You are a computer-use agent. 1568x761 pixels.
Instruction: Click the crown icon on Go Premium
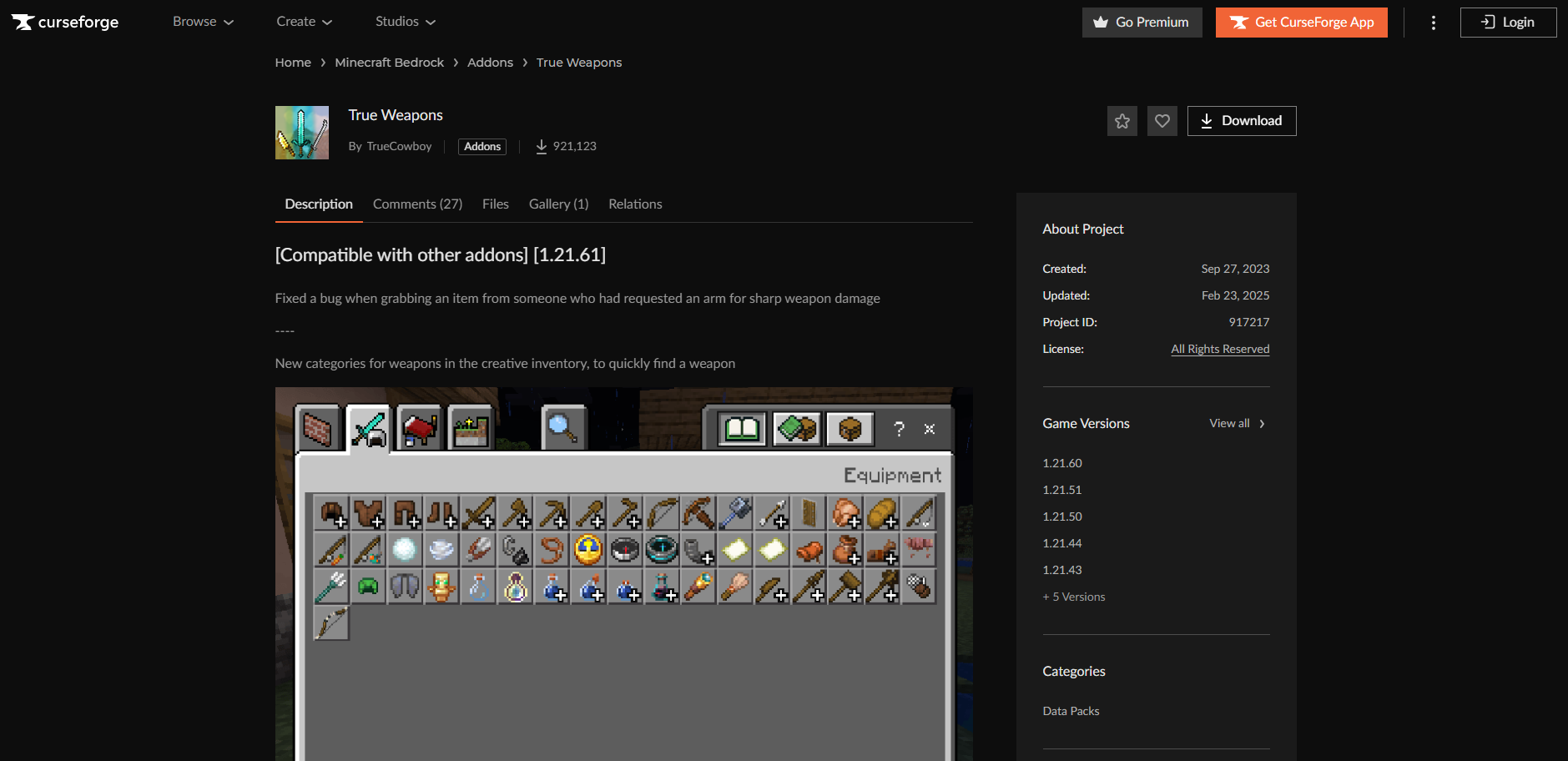point(1100,23)
